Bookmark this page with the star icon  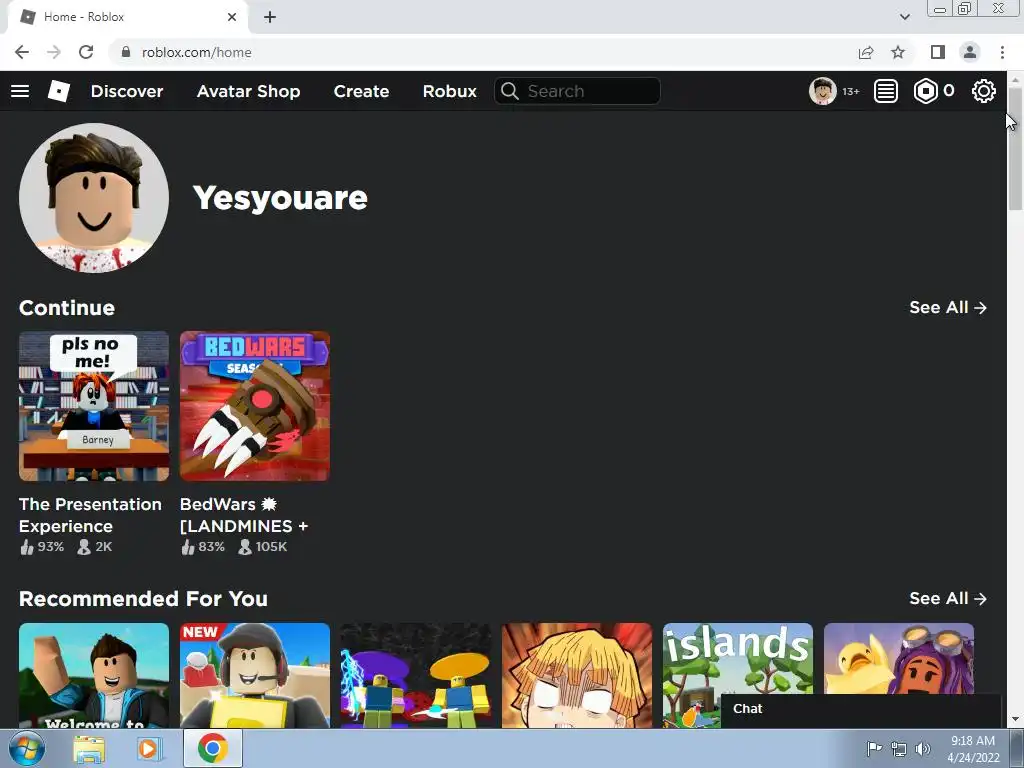pyautogui.click(x=898, y=52)
